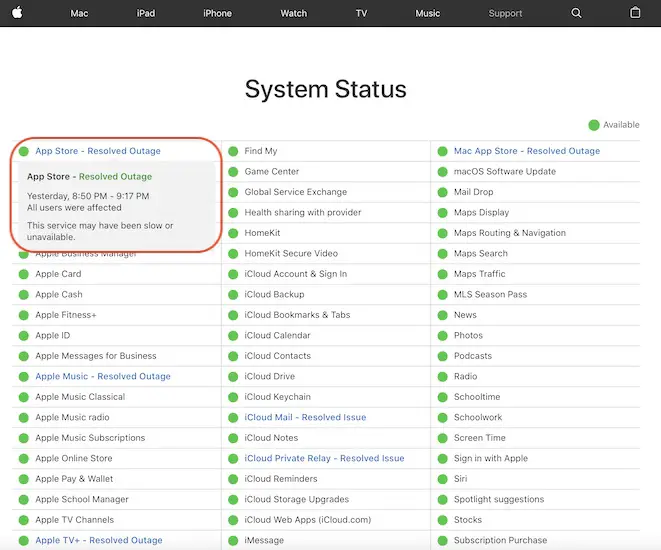Go to the Support menu item
Screen dimensions: 661x550
coord(505,13)
